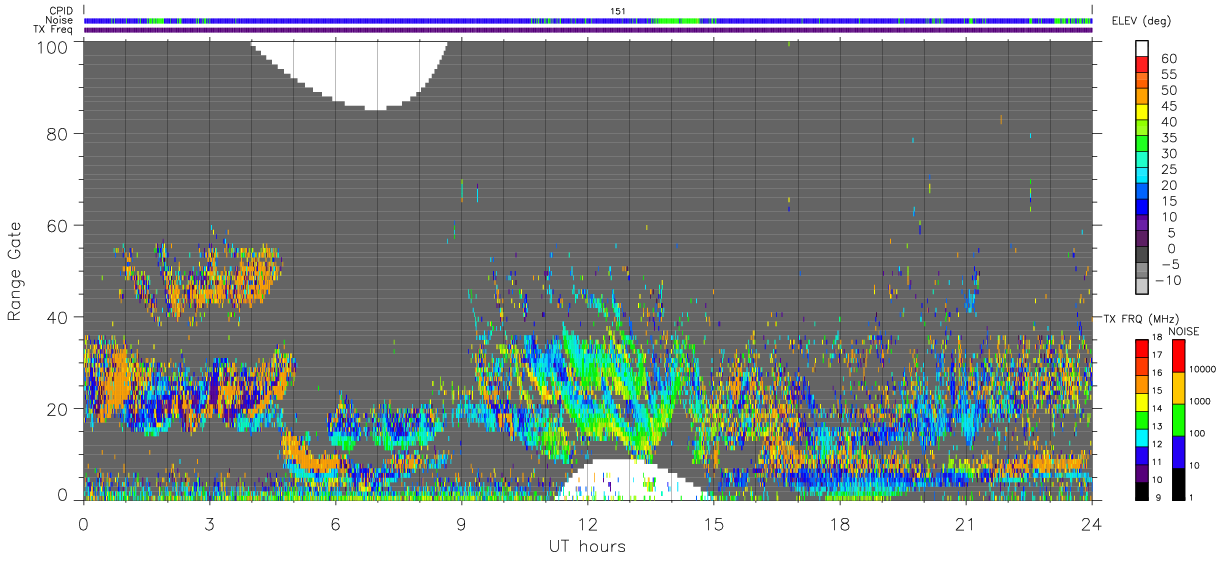Click the '55' label on ELEV colorbar
Screen dimensions: 1228x567
(x=1168, y=75)
